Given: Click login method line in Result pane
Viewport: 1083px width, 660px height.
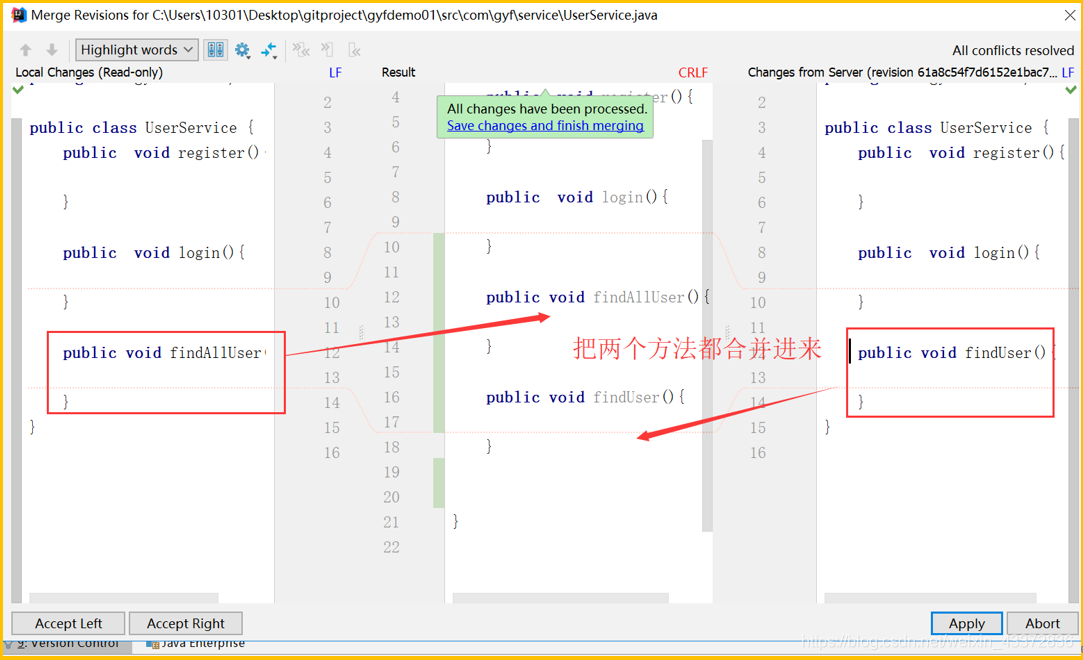Looking at the screenshot, I should pos(577,197).
